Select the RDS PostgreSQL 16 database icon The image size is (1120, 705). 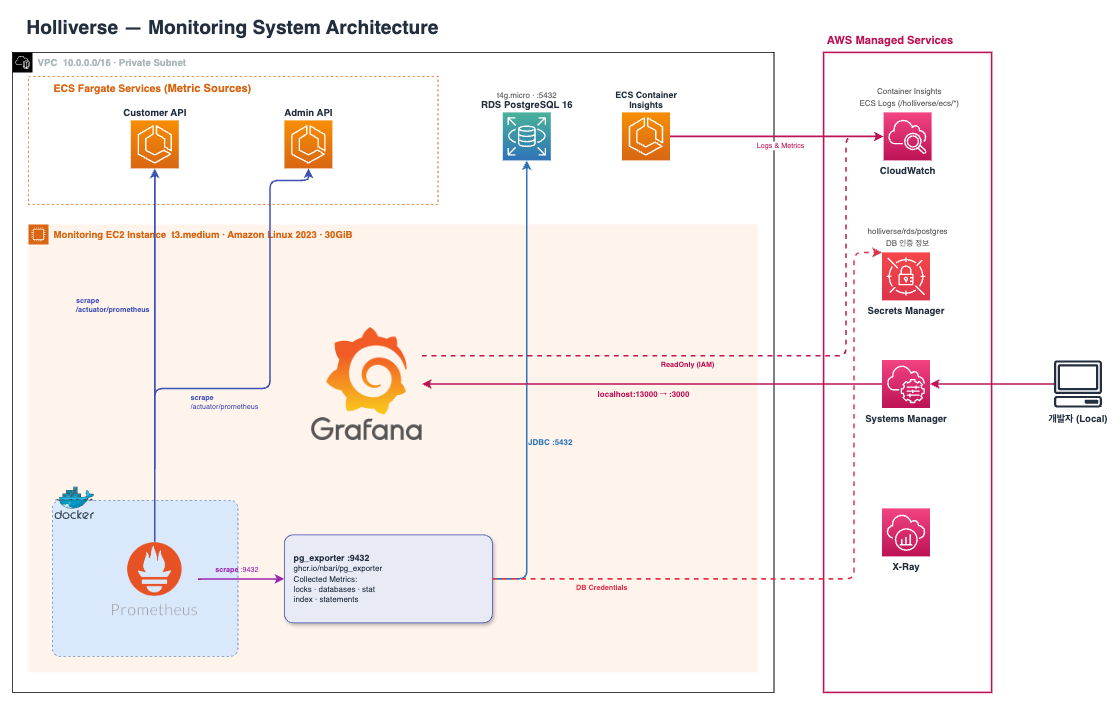(x=526, y=137)
